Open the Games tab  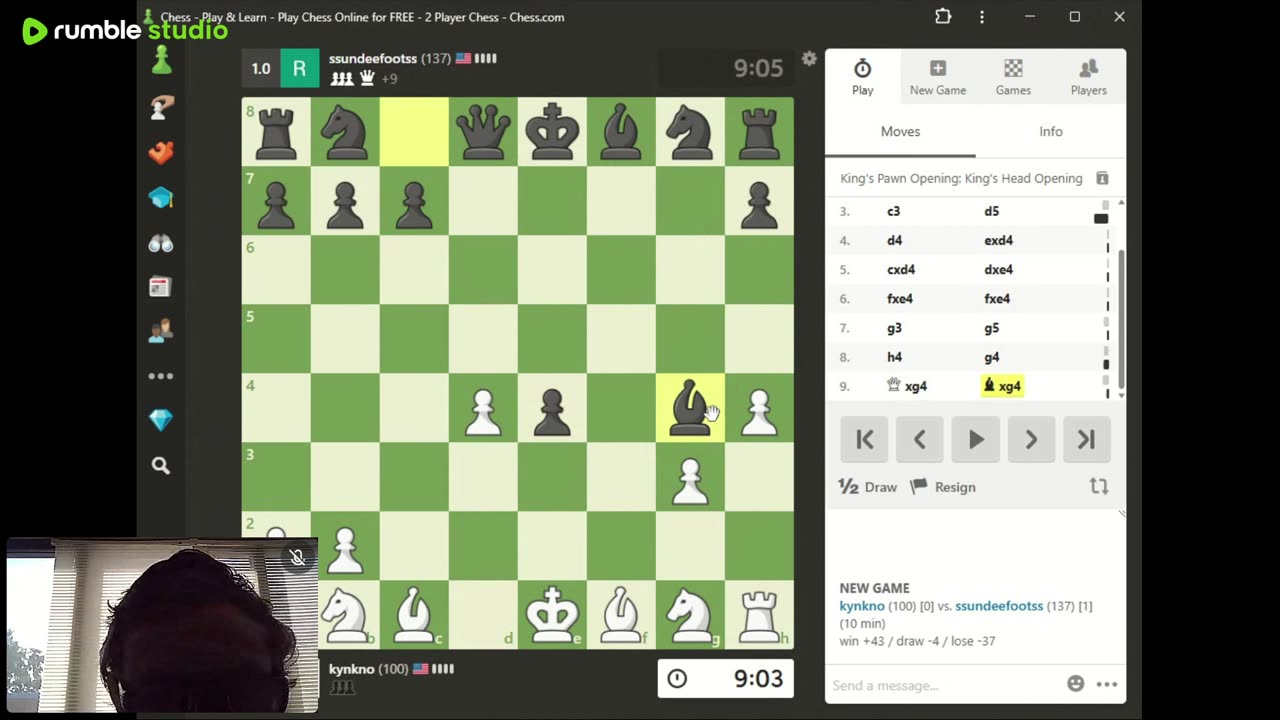[1013, 77]
